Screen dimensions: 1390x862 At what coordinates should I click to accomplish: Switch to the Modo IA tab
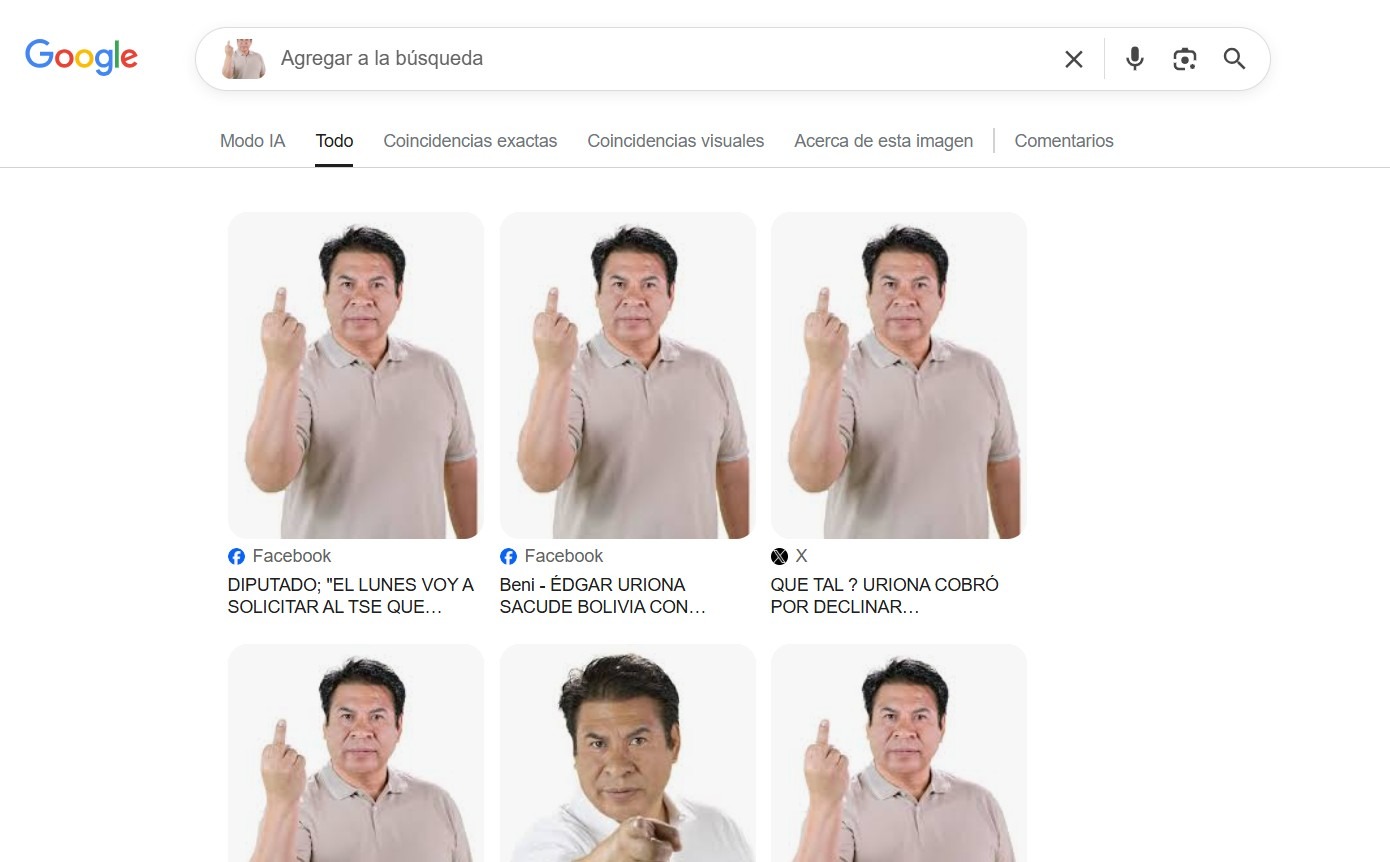[x=252, y=141]
